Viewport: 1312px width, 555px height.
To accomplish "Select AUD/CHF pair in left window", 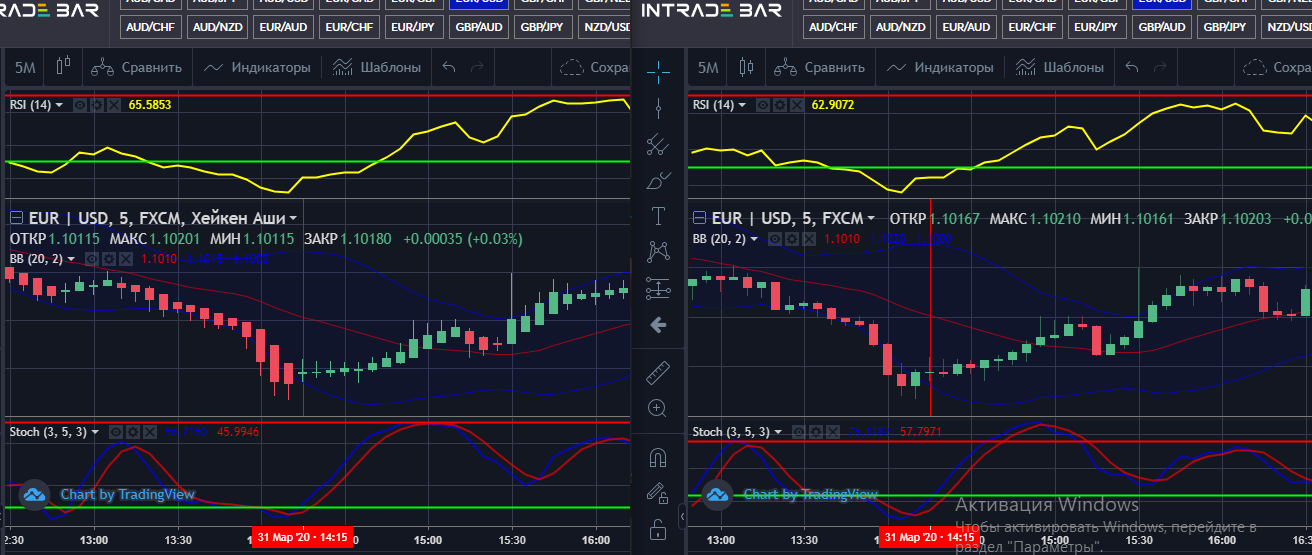I will pos(150,27).
